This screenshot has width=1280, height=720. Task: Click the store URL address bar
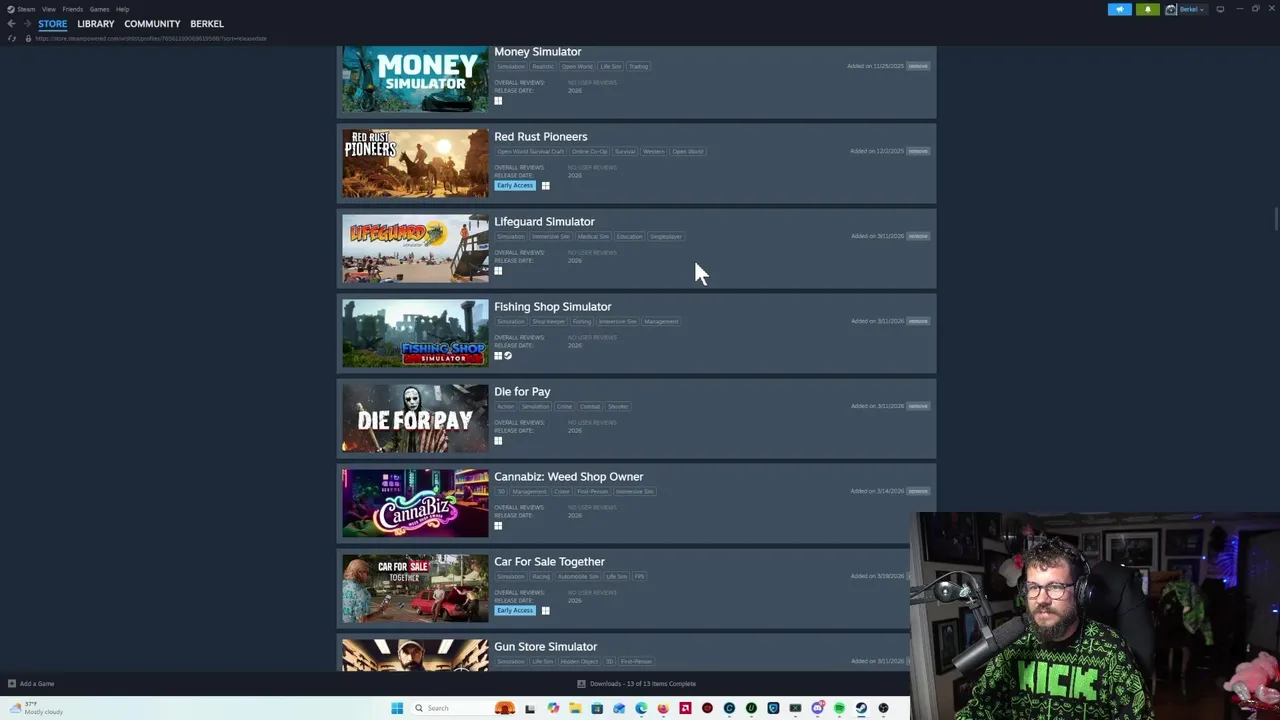point(150,38)
